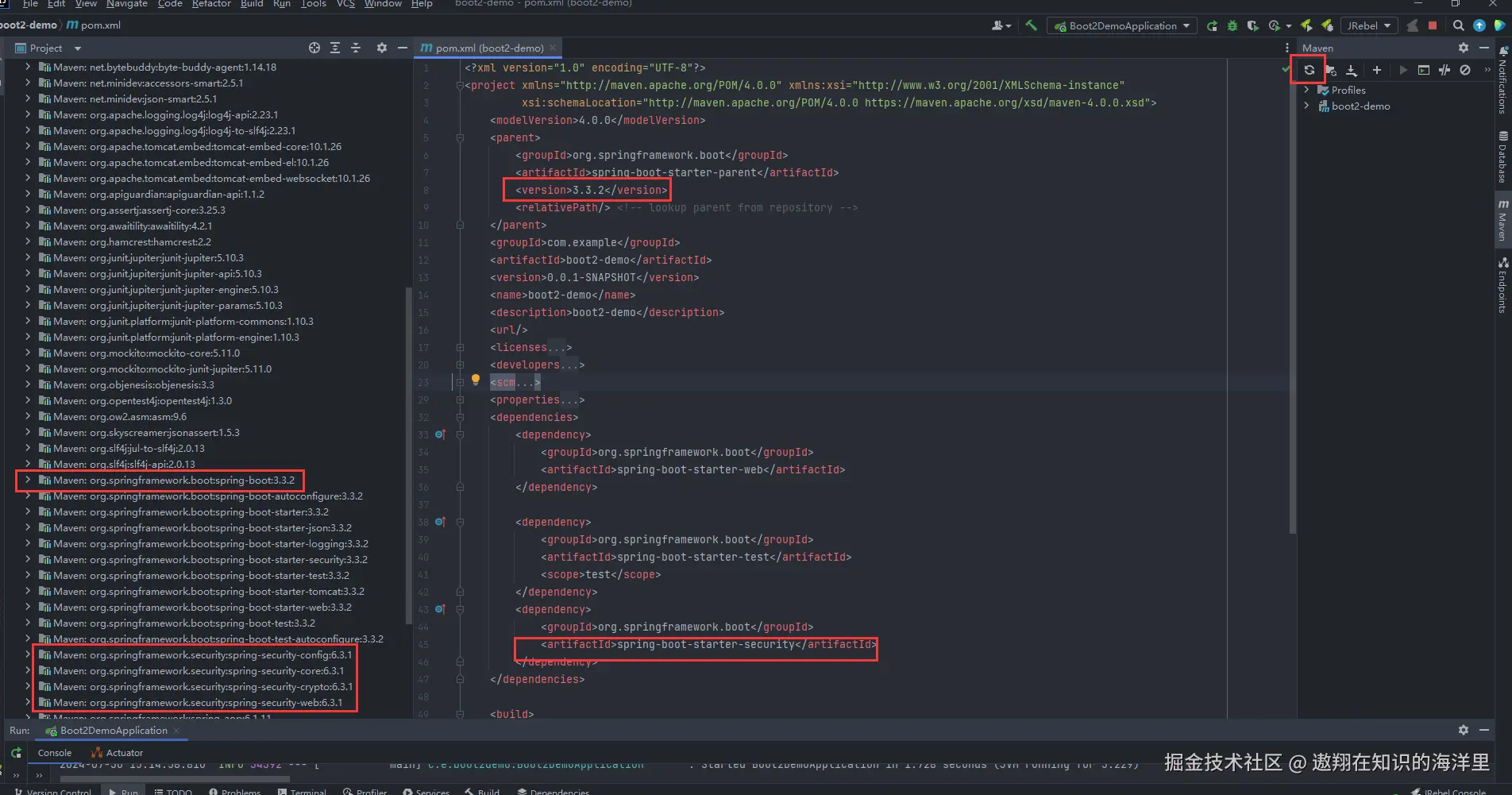Open Terminal tool window
This screenshot has width=1512, height=795.
pyautogui.click(x=302, y=791)
